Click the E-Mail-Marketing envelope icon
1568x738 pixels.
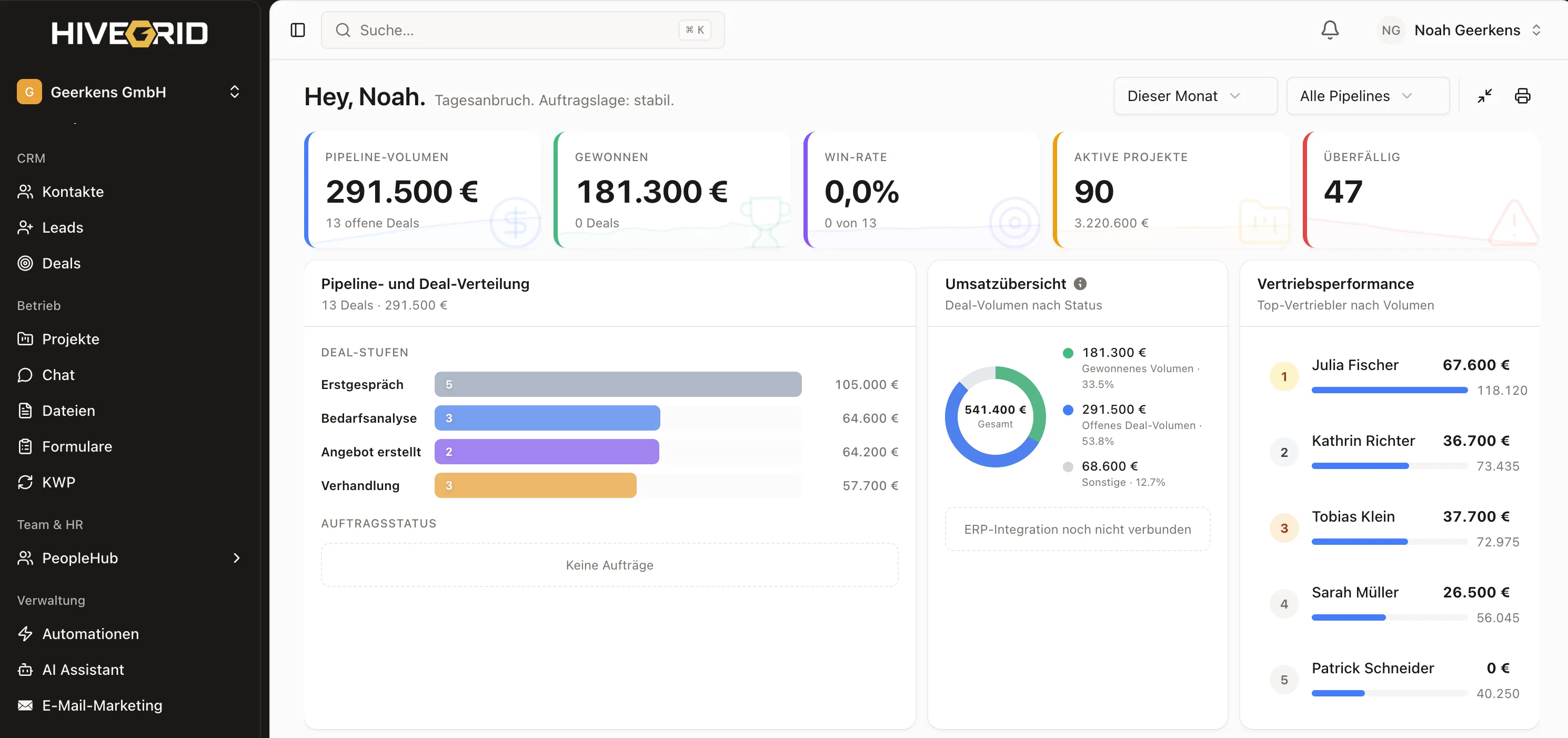(x=25, y=705)
